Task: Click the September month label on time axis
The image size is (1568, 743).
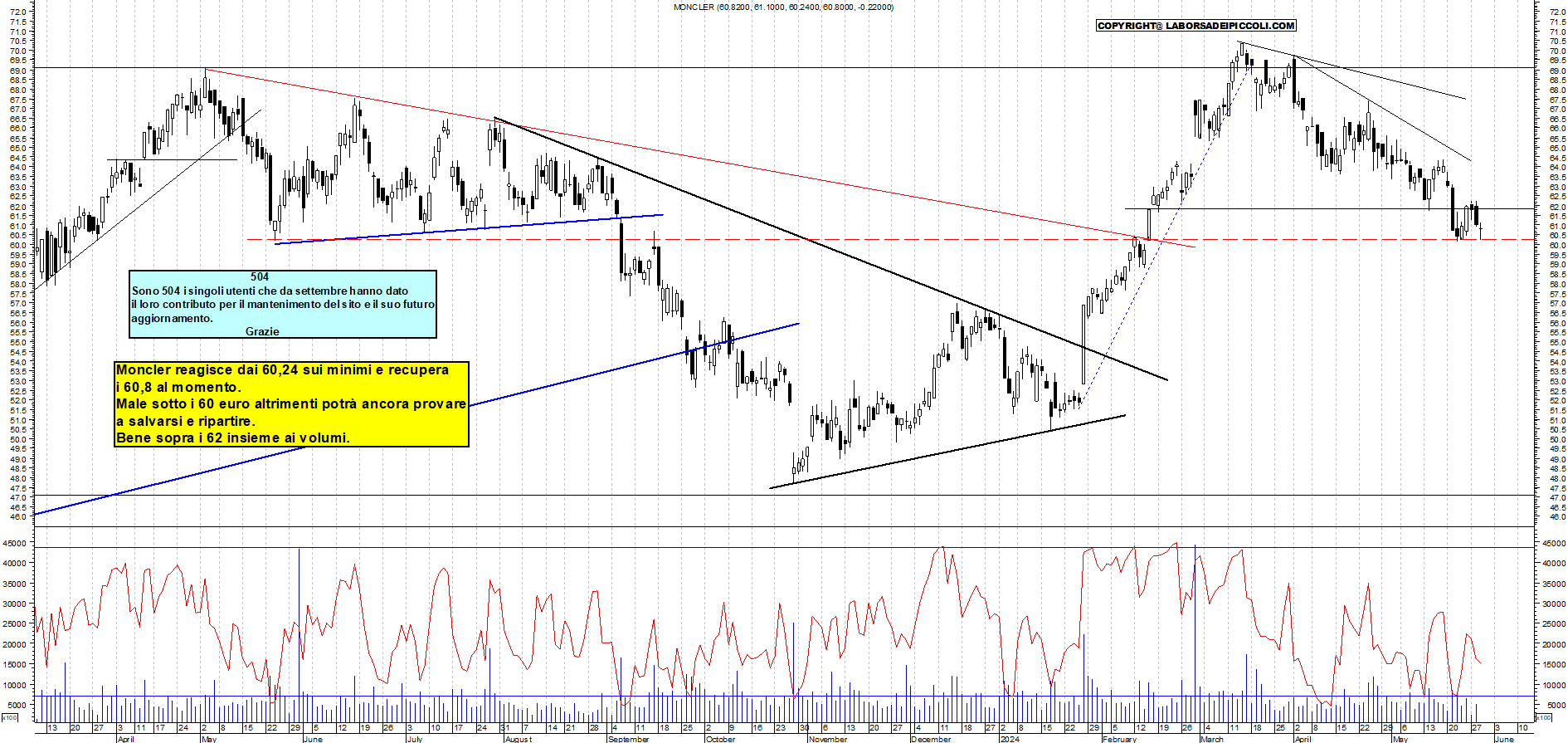Action: (628, 739)
